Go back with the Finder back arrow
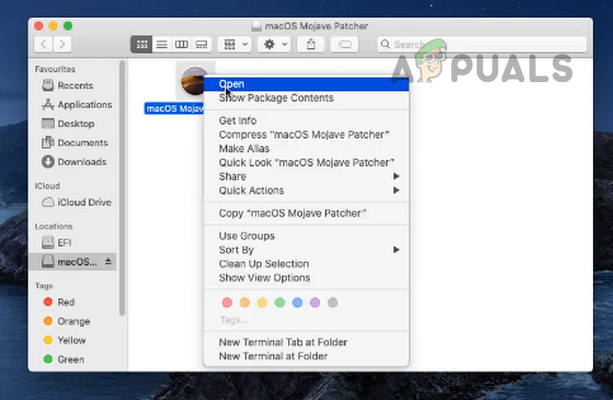The image size is (613, 400). pos(43,44)
